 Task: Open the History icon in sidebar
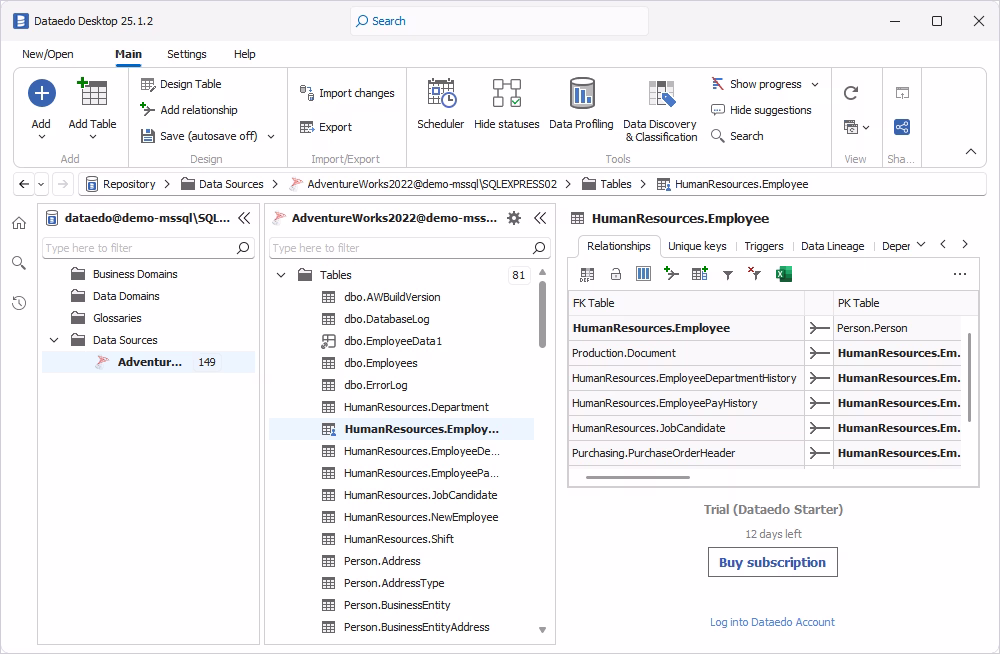pyautogui.click(x=19, y=303)
